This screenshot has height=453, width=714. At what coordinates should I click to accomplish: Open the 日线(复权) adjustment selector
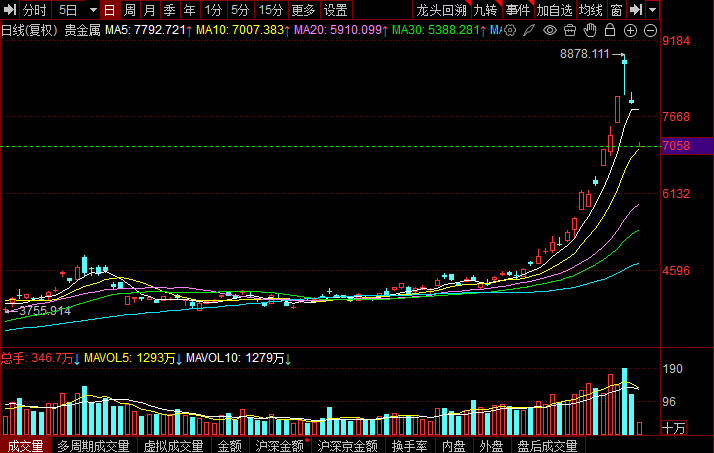pyautogui.click(x=30, y=31)
